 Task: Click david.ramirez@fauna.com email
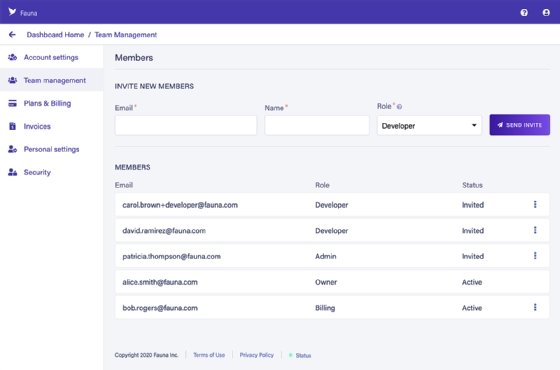(164, 231)
